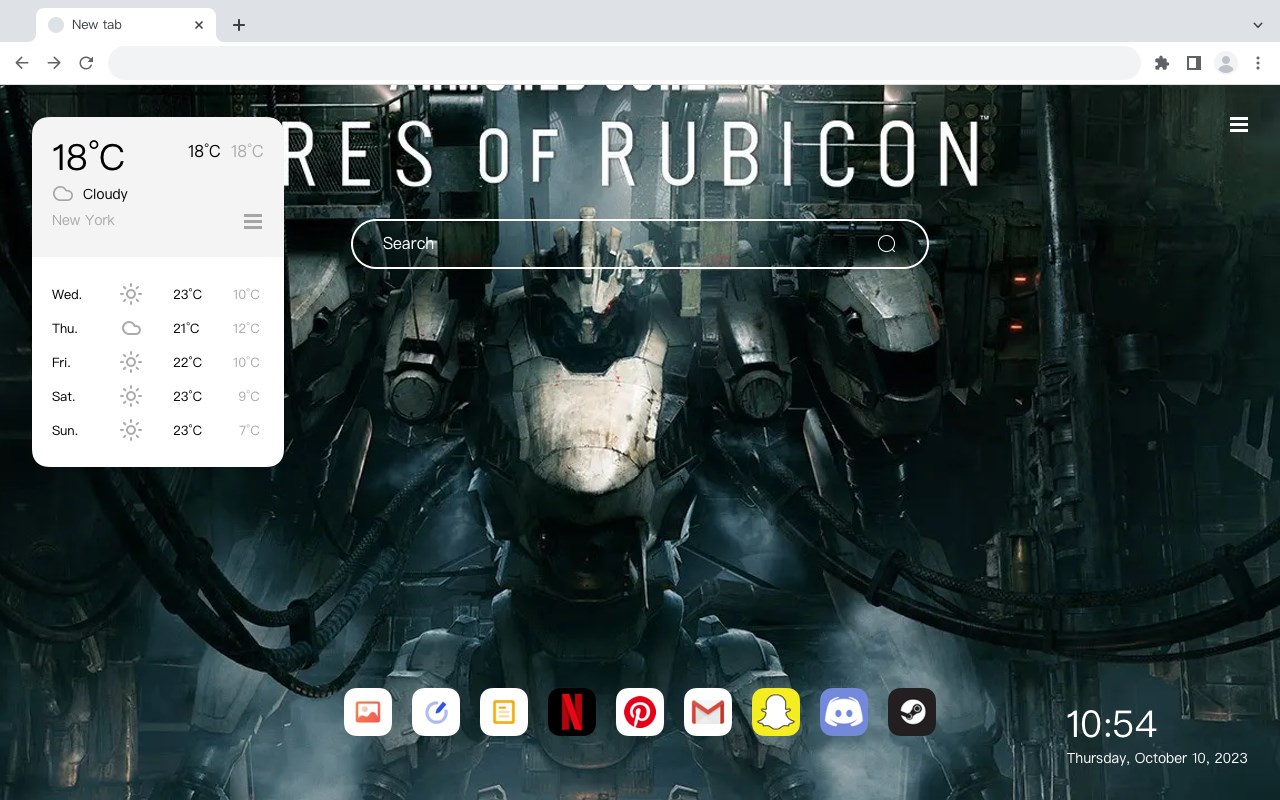The width and height of the screenshot is (1280, 800).
Task: Go back to the previous page
Action: 22,63
